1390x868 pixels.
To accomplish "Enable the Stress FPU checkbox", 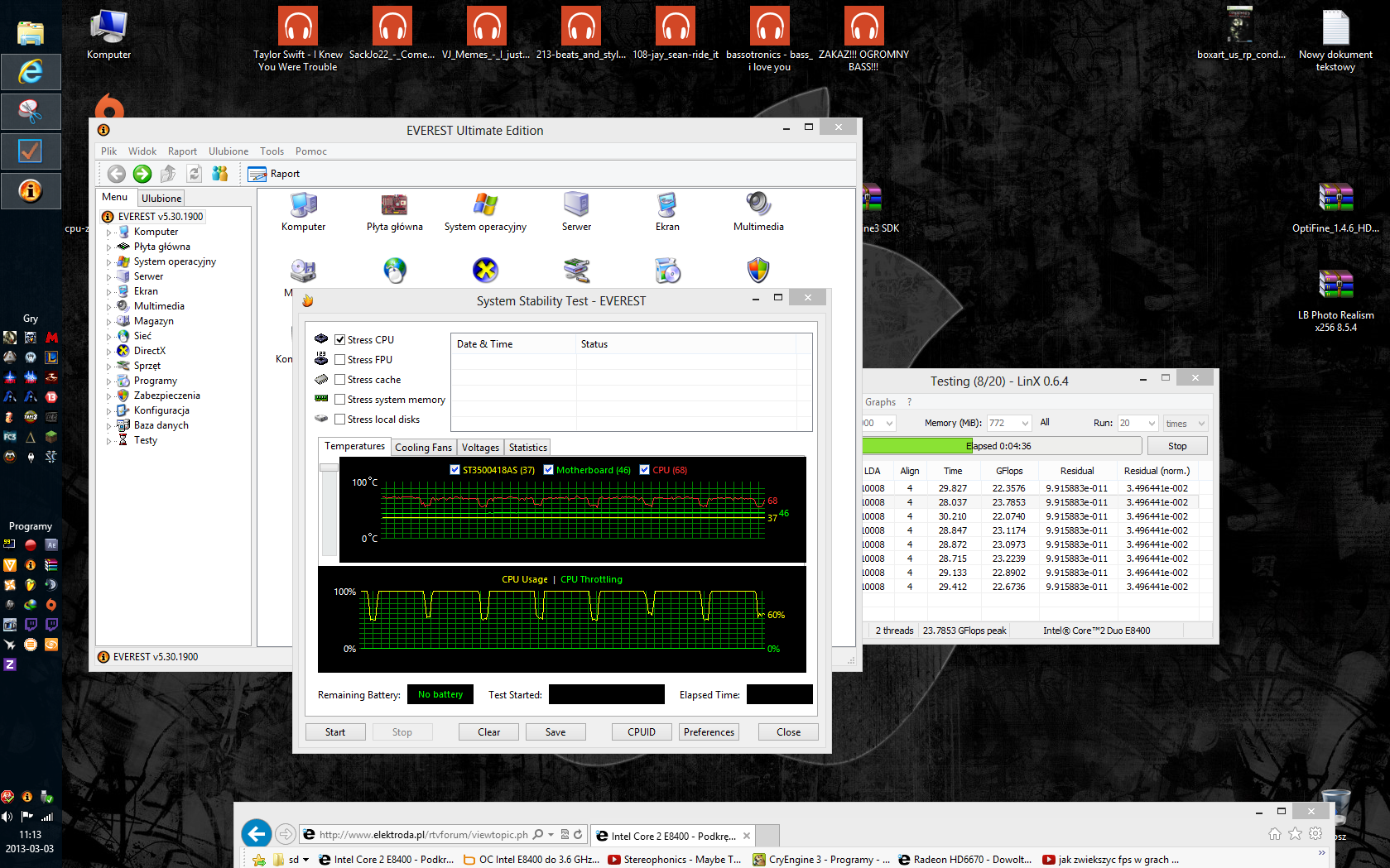I will point(339,359).
